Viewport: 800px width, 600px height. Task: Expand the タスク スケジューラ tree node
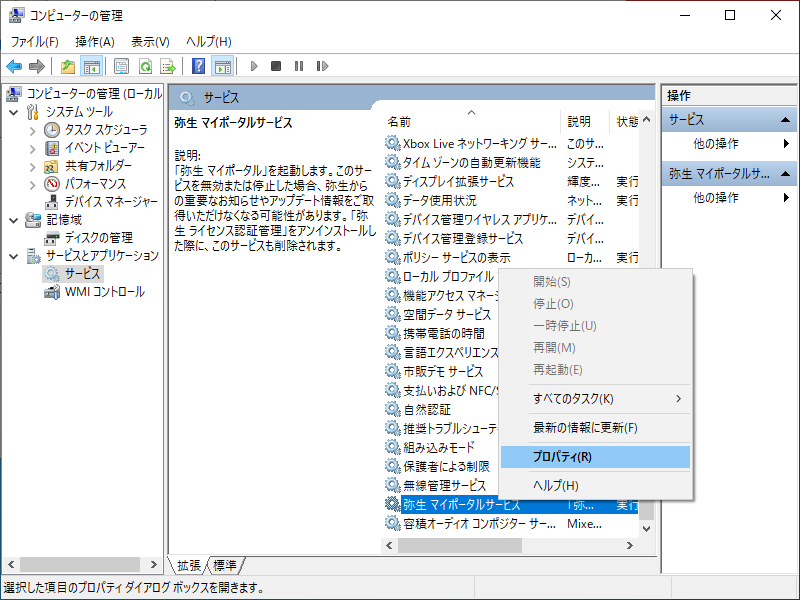click(33, 131)
